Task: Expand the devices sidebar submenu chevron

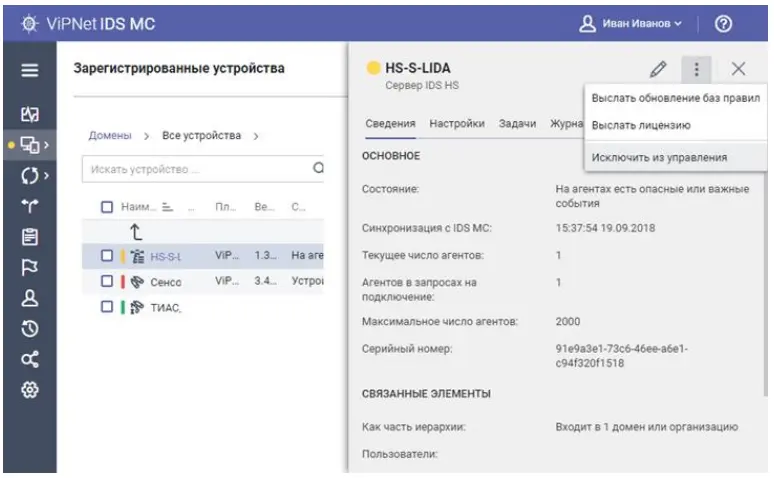Action: (x=46, y=145)
